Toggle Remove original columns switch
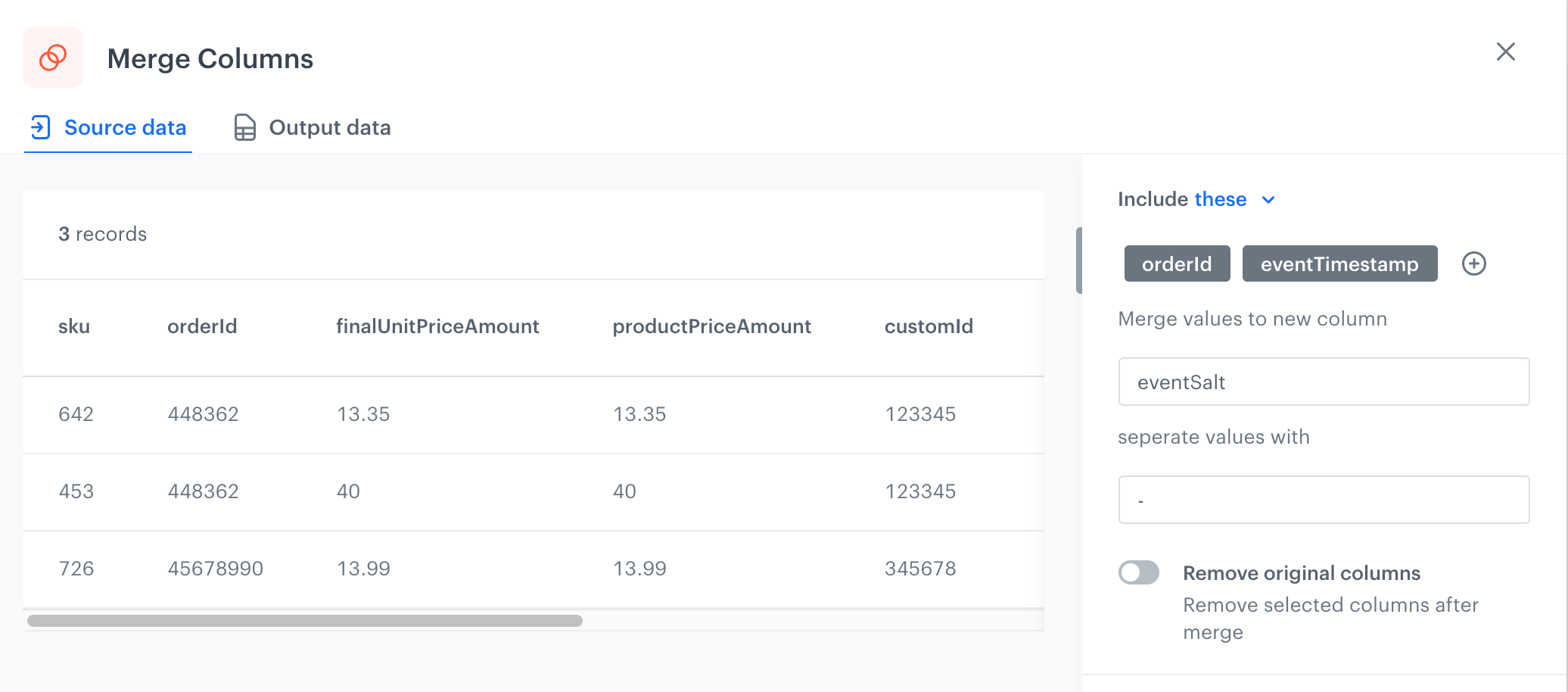1568x692 pixels. (x=1139, y=572)
